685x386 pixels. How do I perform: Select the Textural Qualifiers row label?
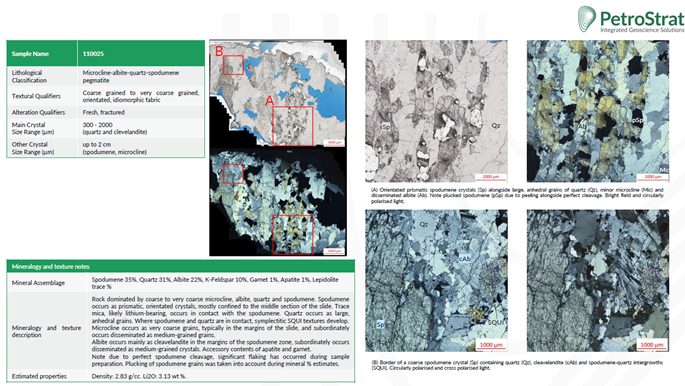(36, 96)
